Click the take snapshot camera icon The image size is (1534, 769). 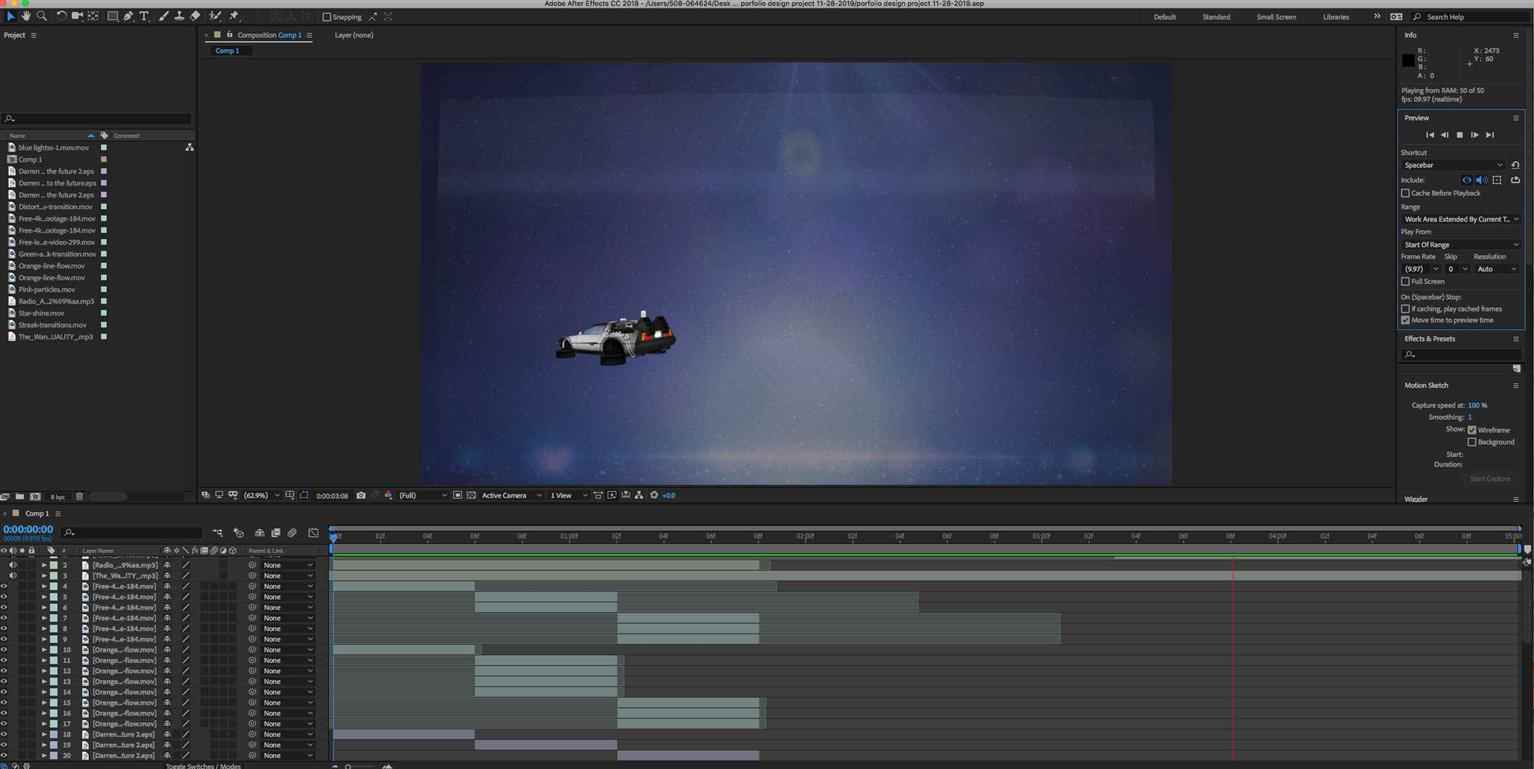tap(361, 495)
